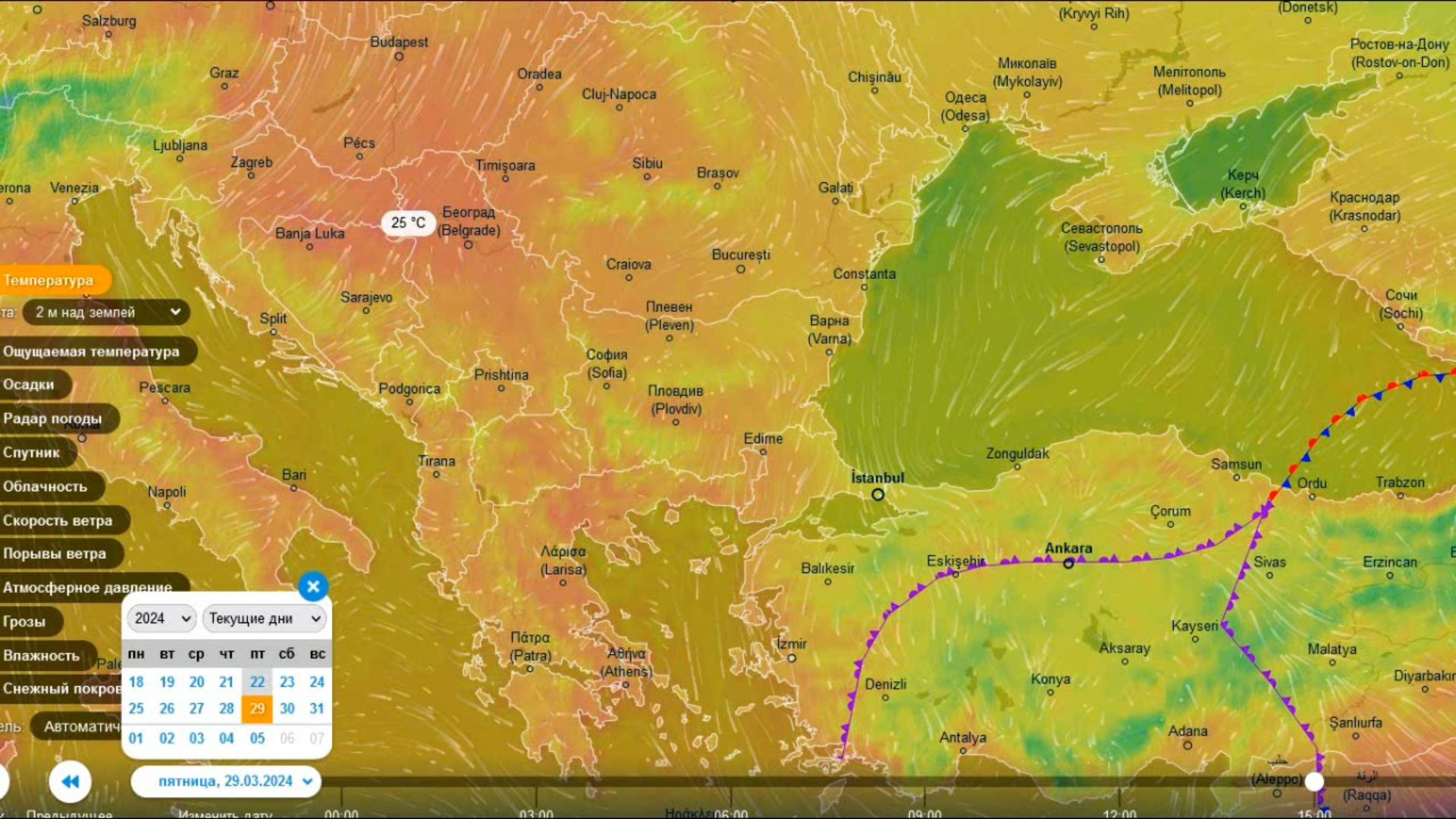The width and height of the screenshot is (1456, 819).
Task: Switch to Спутник view
Action: [x=32, y=453]
